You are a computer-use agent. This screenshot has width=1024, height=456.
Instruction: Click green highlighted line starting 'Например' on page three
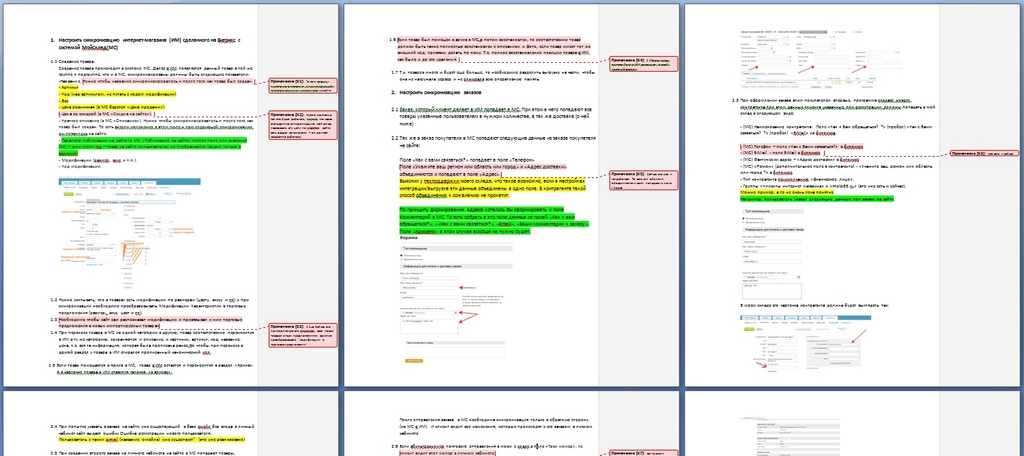click(x=817, y=199)
